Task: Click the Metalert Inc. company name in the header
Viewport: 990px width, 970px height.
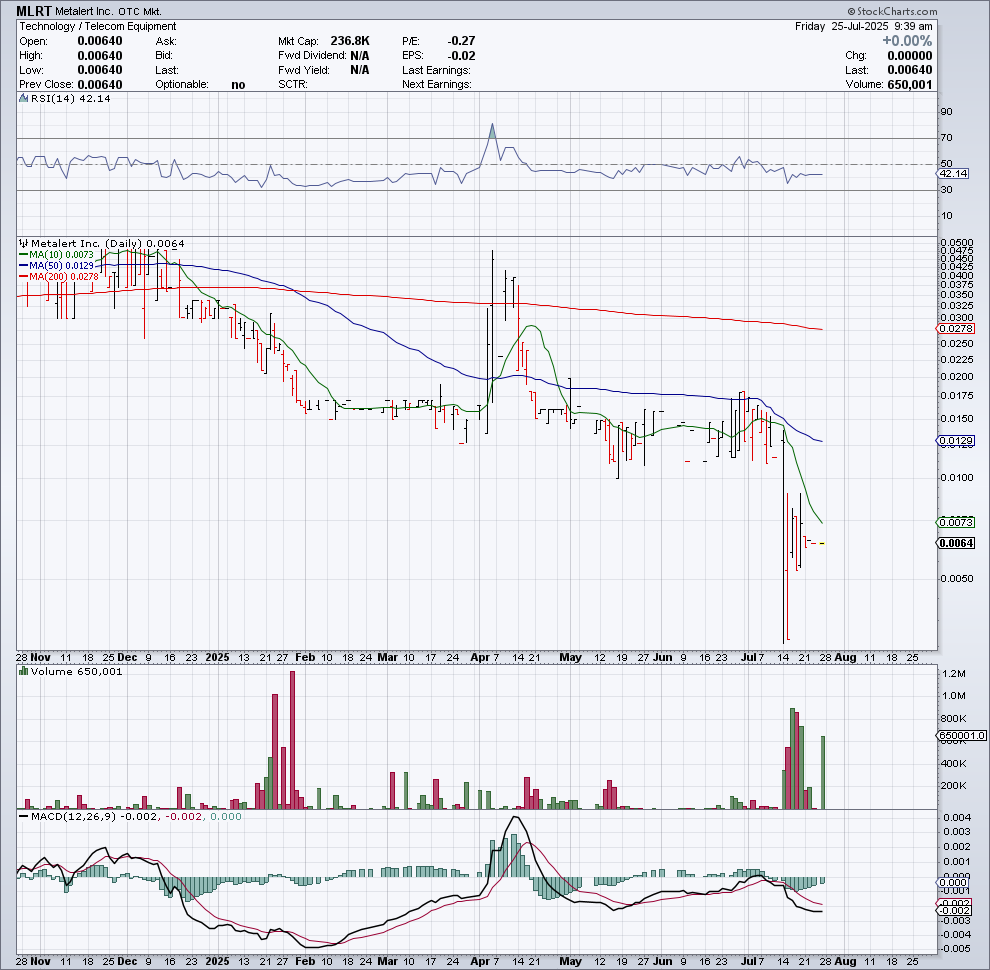Action: pyautogui.click(x=85, y=12)
